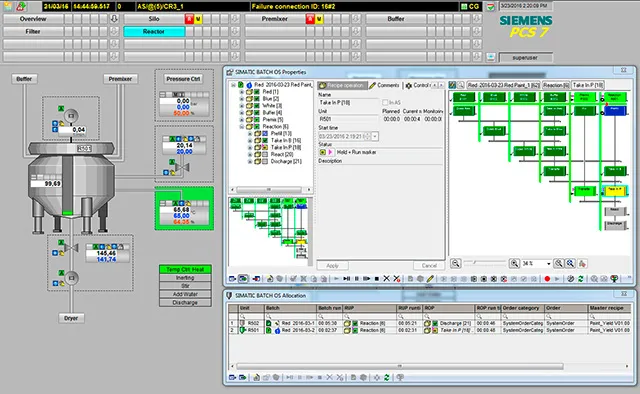Switch to the Comments tab
Screen dimensions: 640x394
384,85
